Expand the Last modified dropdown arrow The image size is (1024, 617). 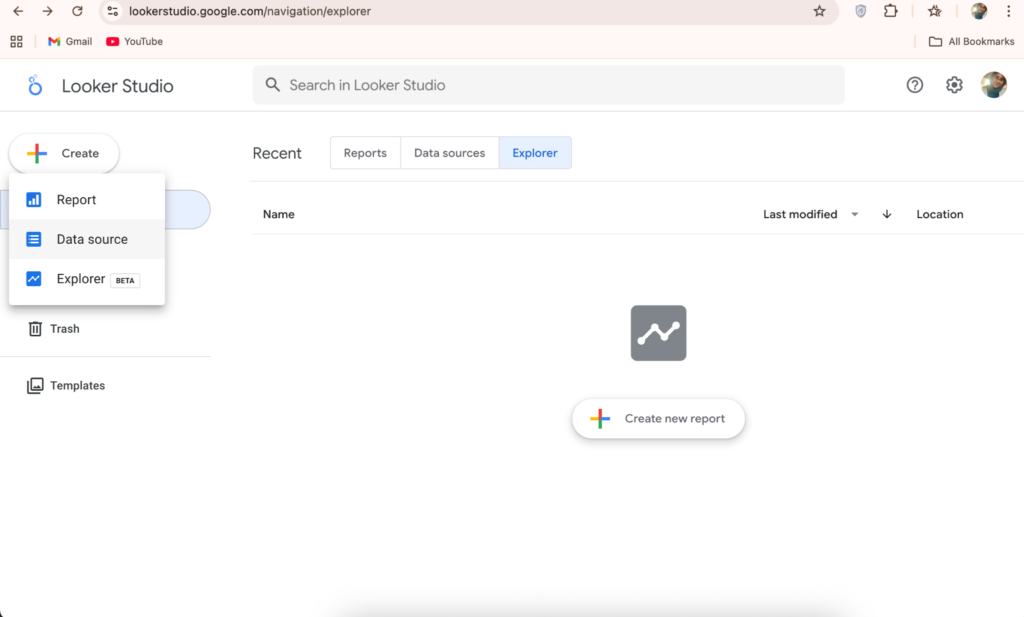pyautogui.click(x=855, y=214)
